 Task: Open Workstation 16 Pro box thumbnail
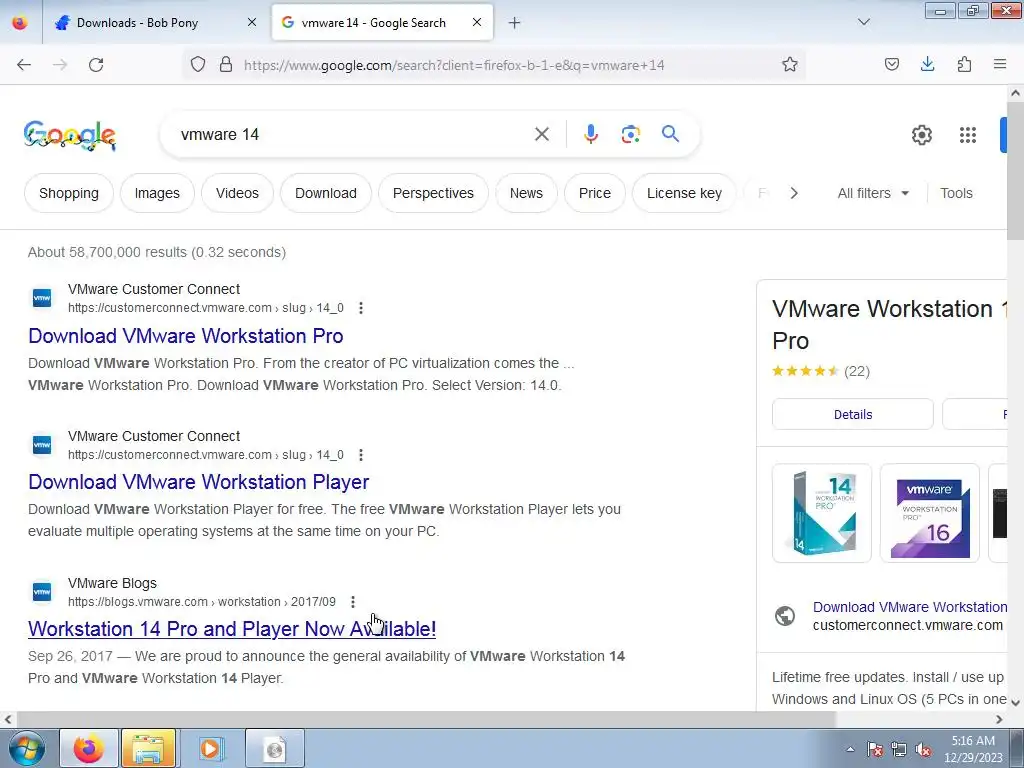point(929,513)
